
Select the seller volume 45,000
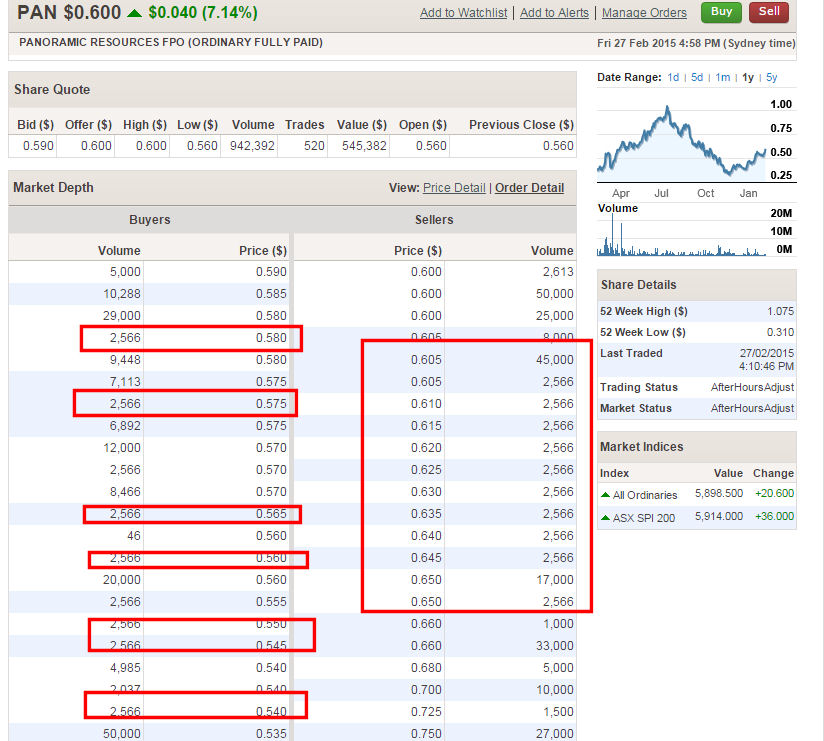[x=555, y=360]
